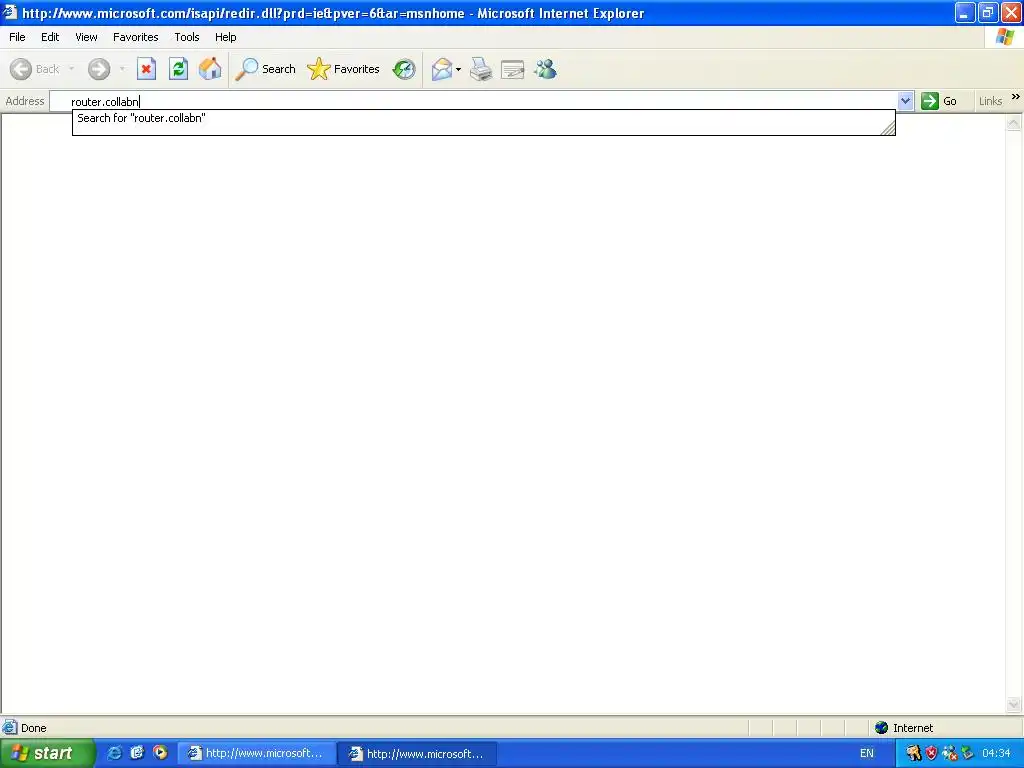Open the Favorites star toolbar button

[344, 69]
